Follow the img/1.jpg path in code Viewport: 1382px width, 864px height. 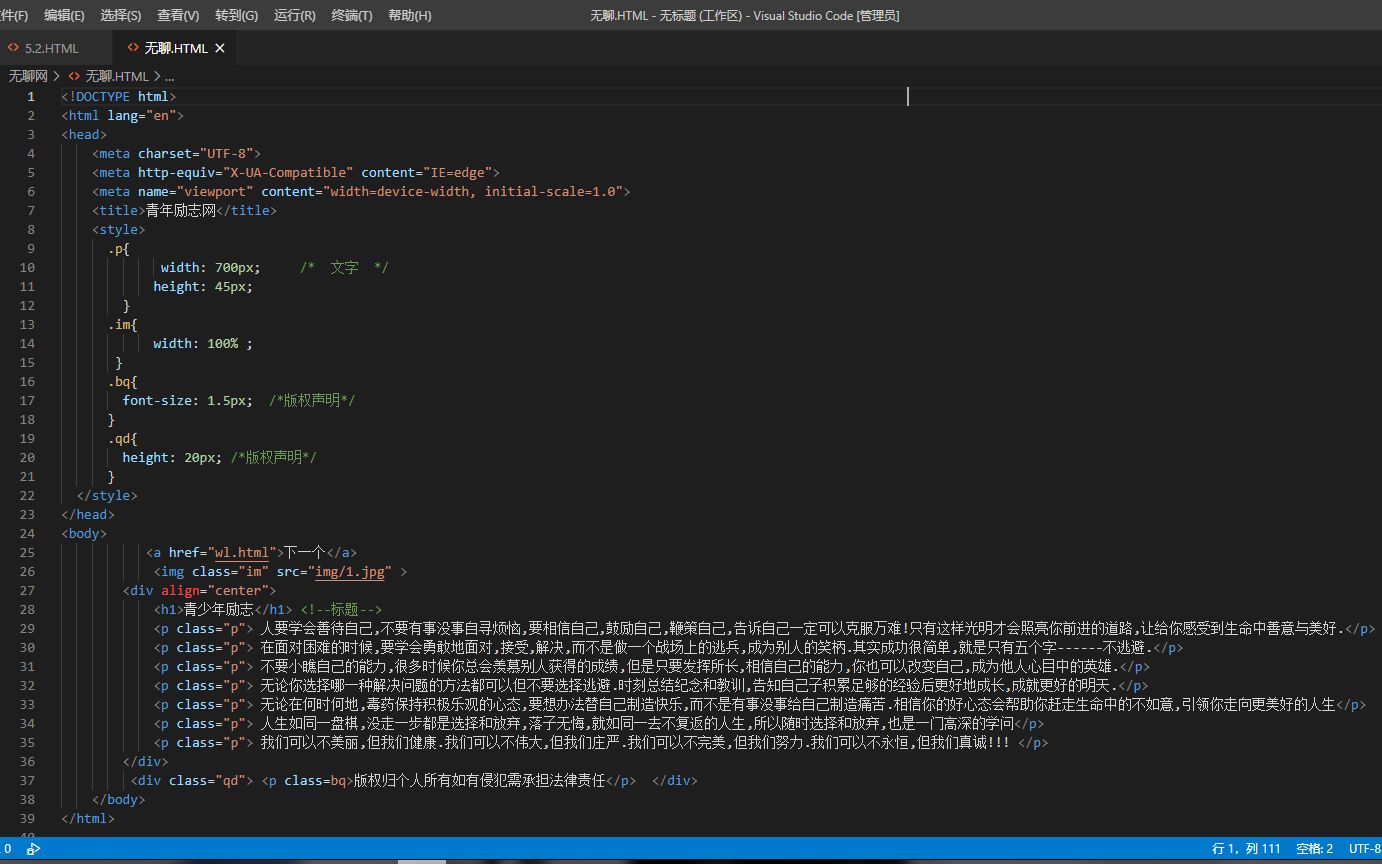click(x=350, y=571)
